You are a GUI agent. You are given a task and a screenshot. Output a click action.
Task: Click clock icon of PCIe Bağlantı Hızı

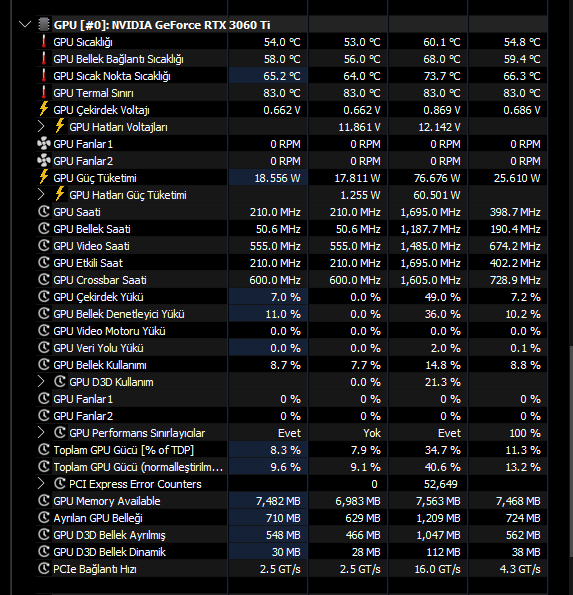tap(44, 568)
